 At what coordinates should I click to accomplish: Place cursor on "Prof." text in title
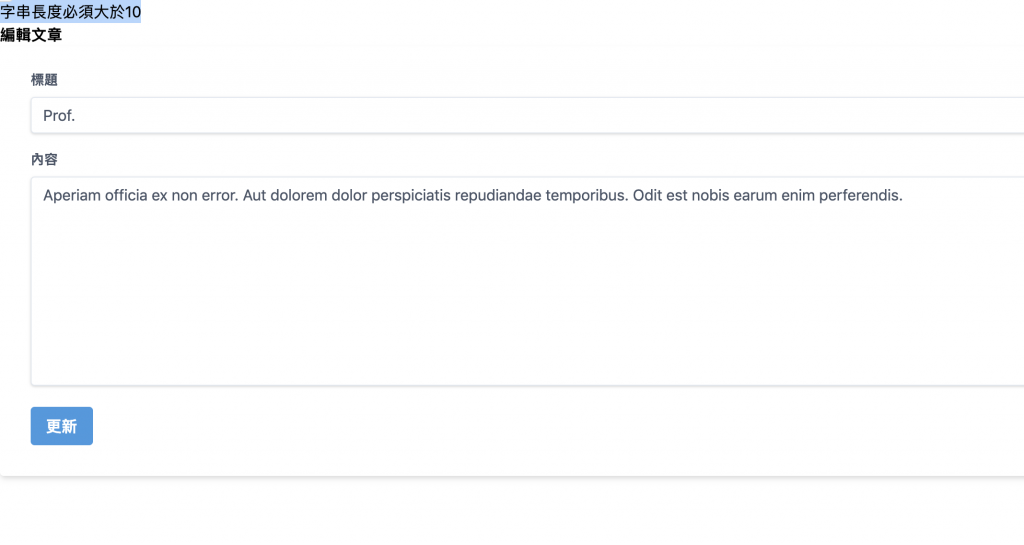point(59,116)
